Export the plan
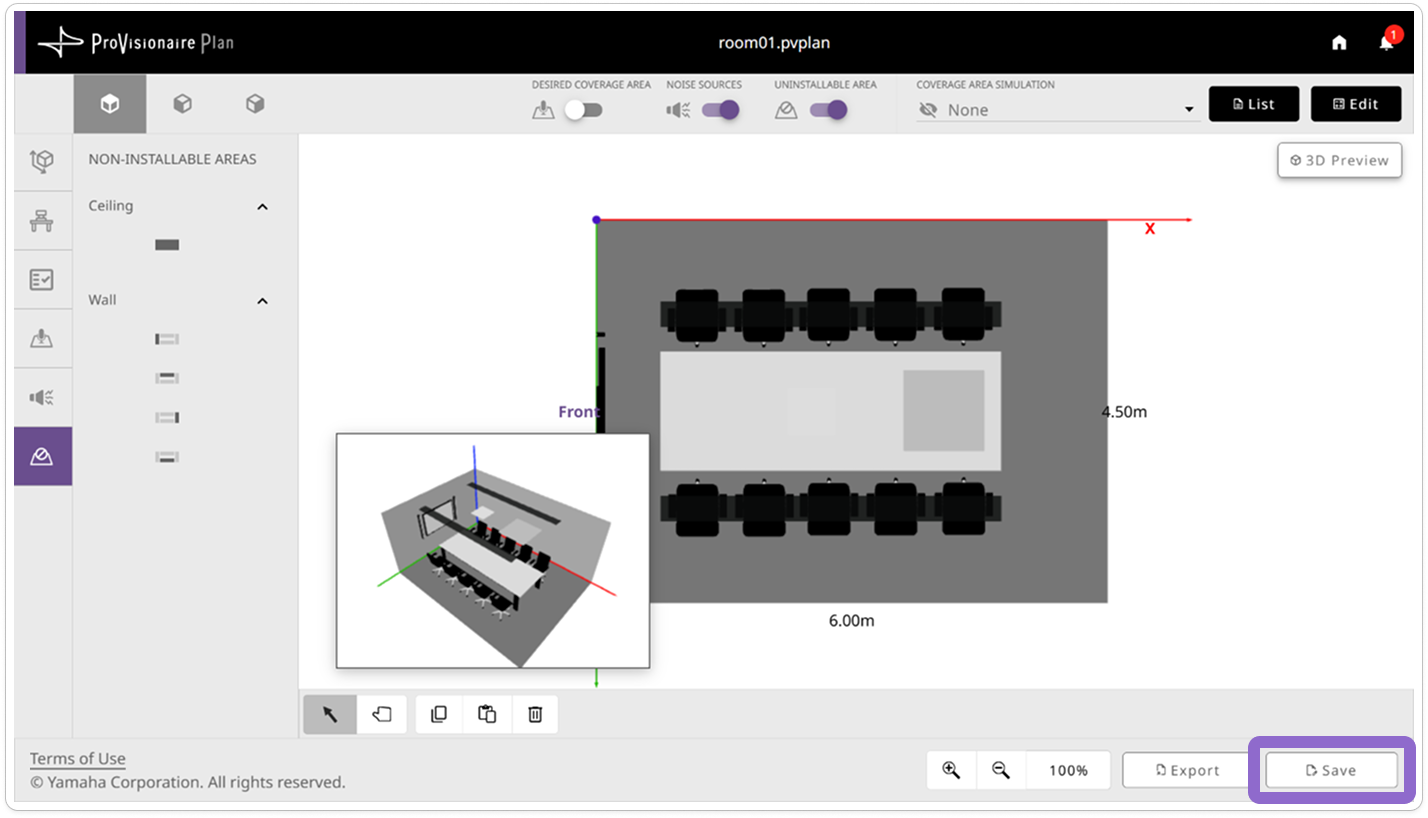Viewport: 1428px width, 818px height. pyautogui.click(x=1188, y=770)
